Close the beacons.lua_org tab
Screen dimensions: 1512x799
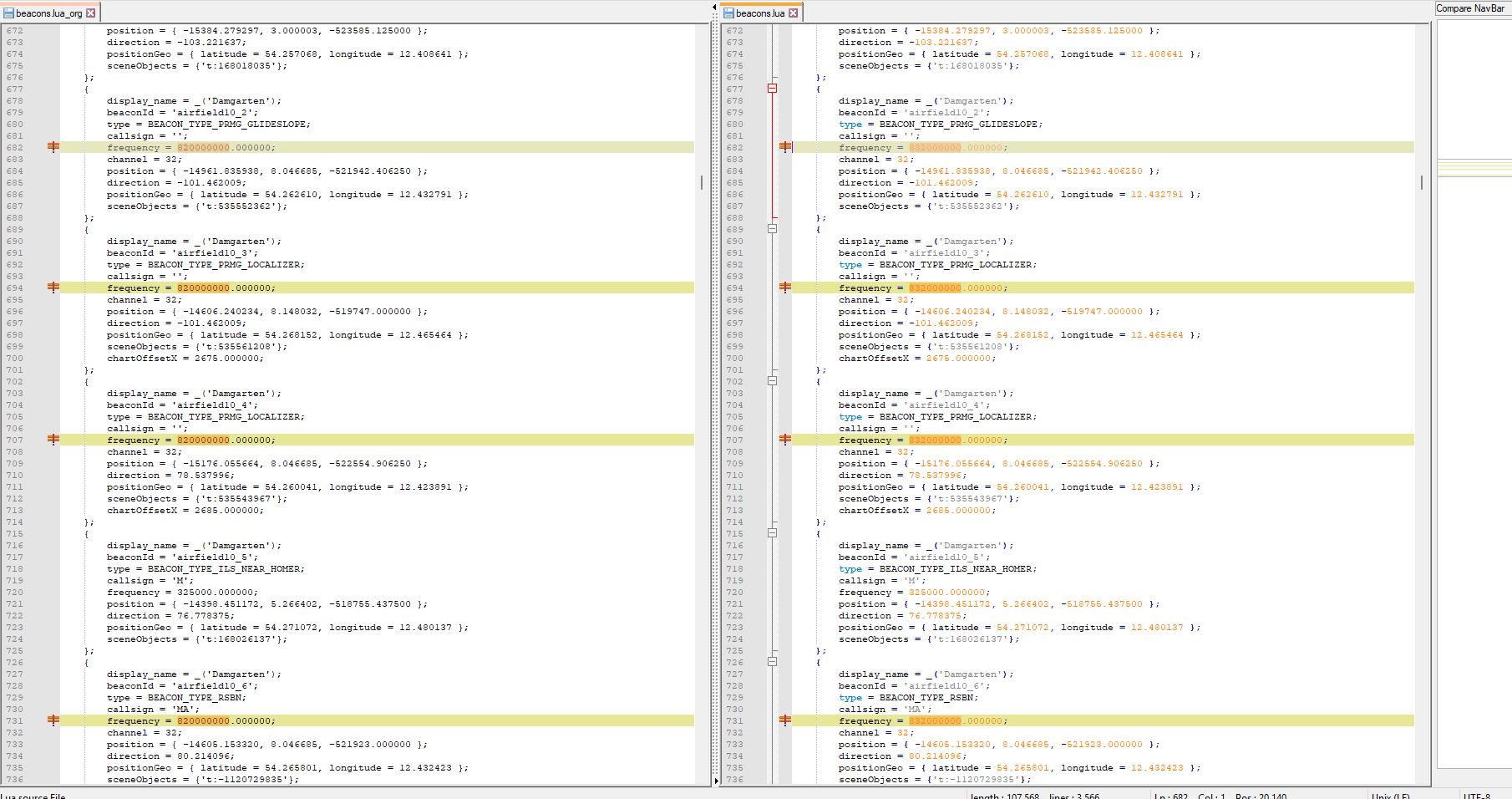(x=91, y=13)
